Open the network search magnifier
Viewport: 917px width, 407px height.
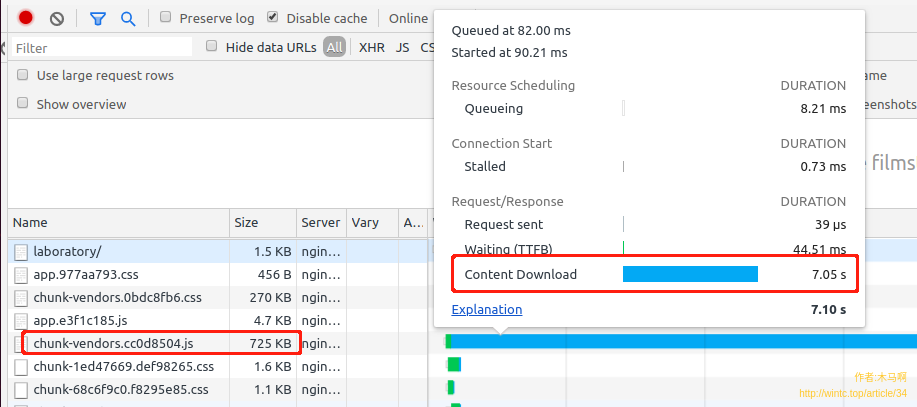[x=128, y=18]
